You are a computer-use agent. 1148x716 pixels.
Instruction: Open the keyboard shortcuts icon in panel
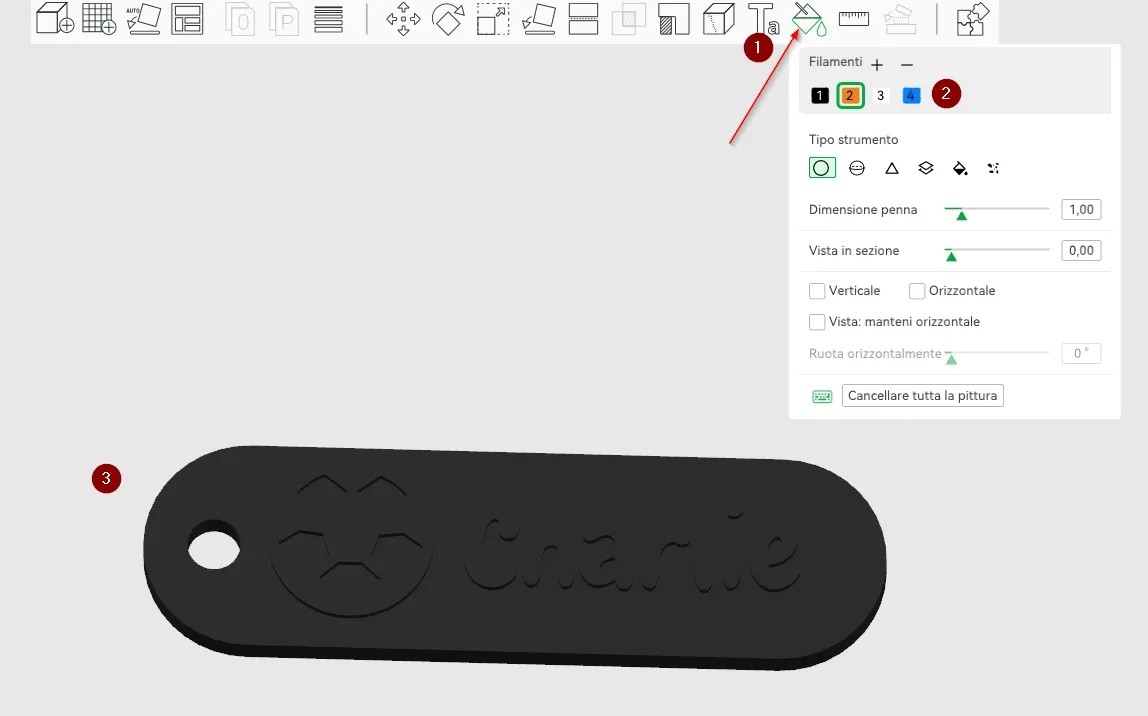pos(821,395)
